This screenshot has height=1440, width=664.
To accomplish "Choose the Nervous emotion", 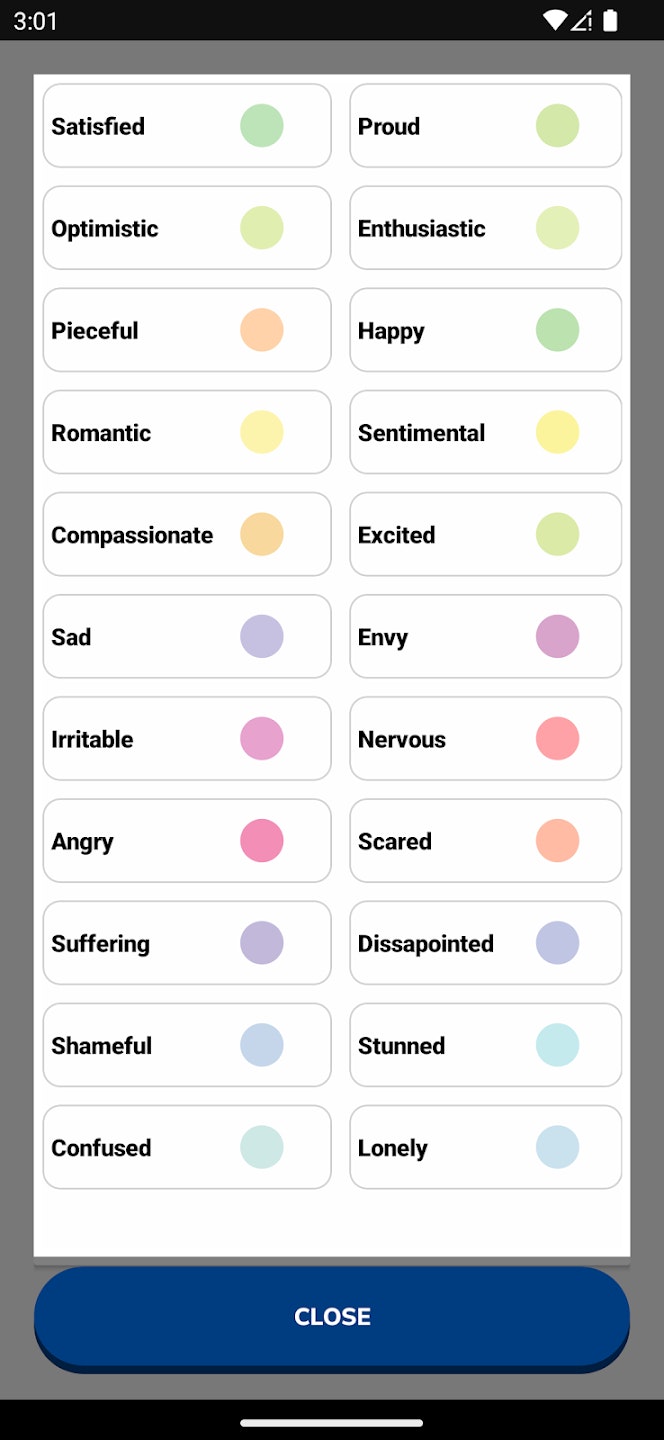I will click(x=486, y=738).
